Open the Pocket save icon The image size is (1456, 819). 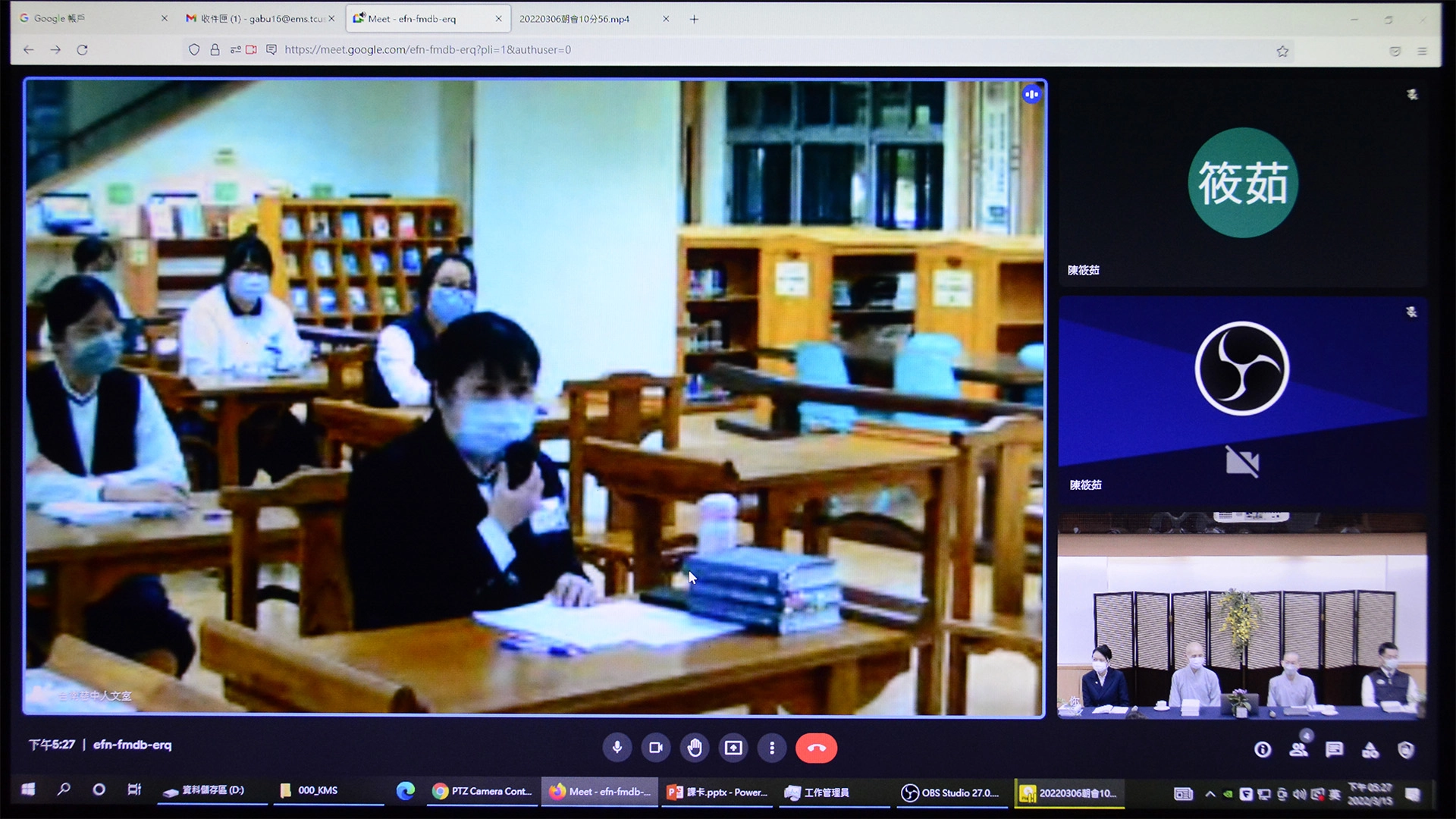point(1395,51)
